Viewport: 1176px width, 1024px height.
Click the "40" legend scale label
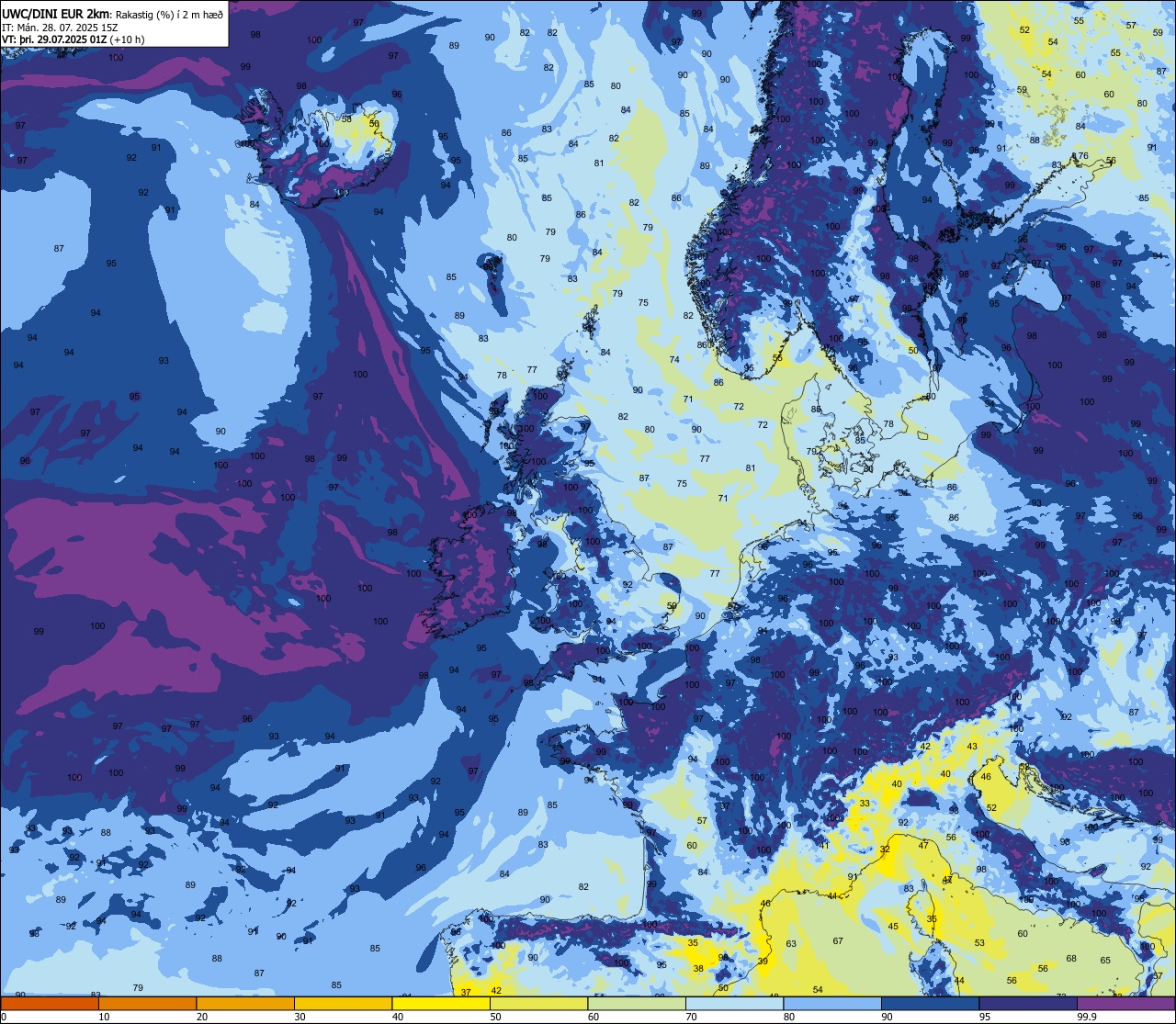pos(398,1017)
